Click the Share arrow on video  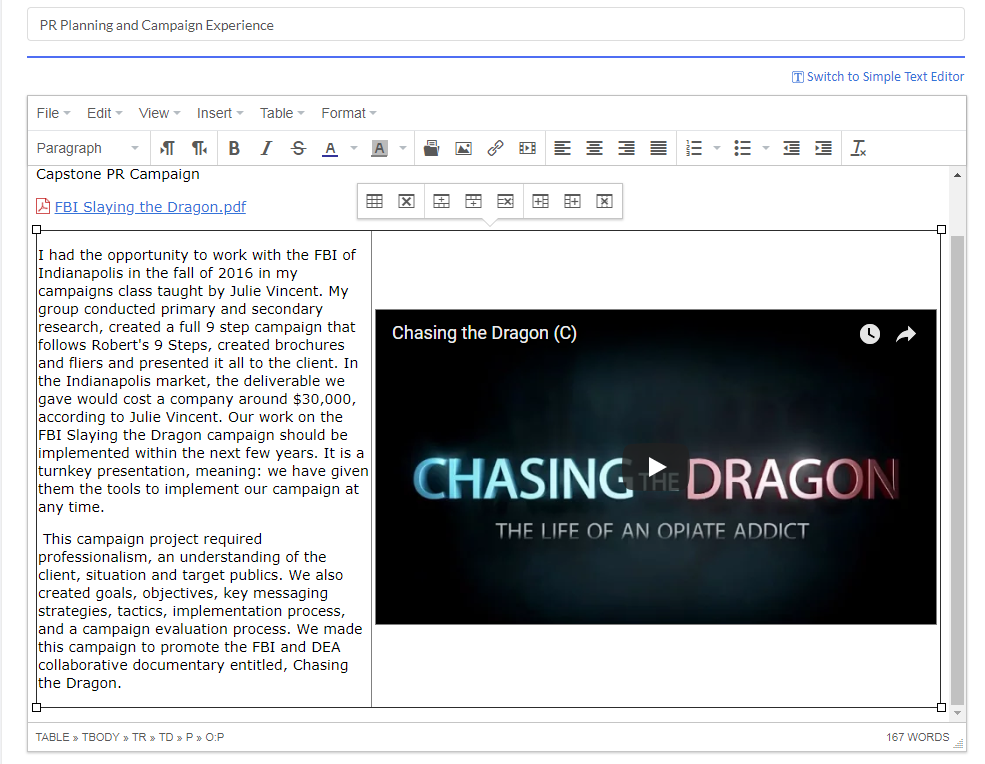pos(905,334)
